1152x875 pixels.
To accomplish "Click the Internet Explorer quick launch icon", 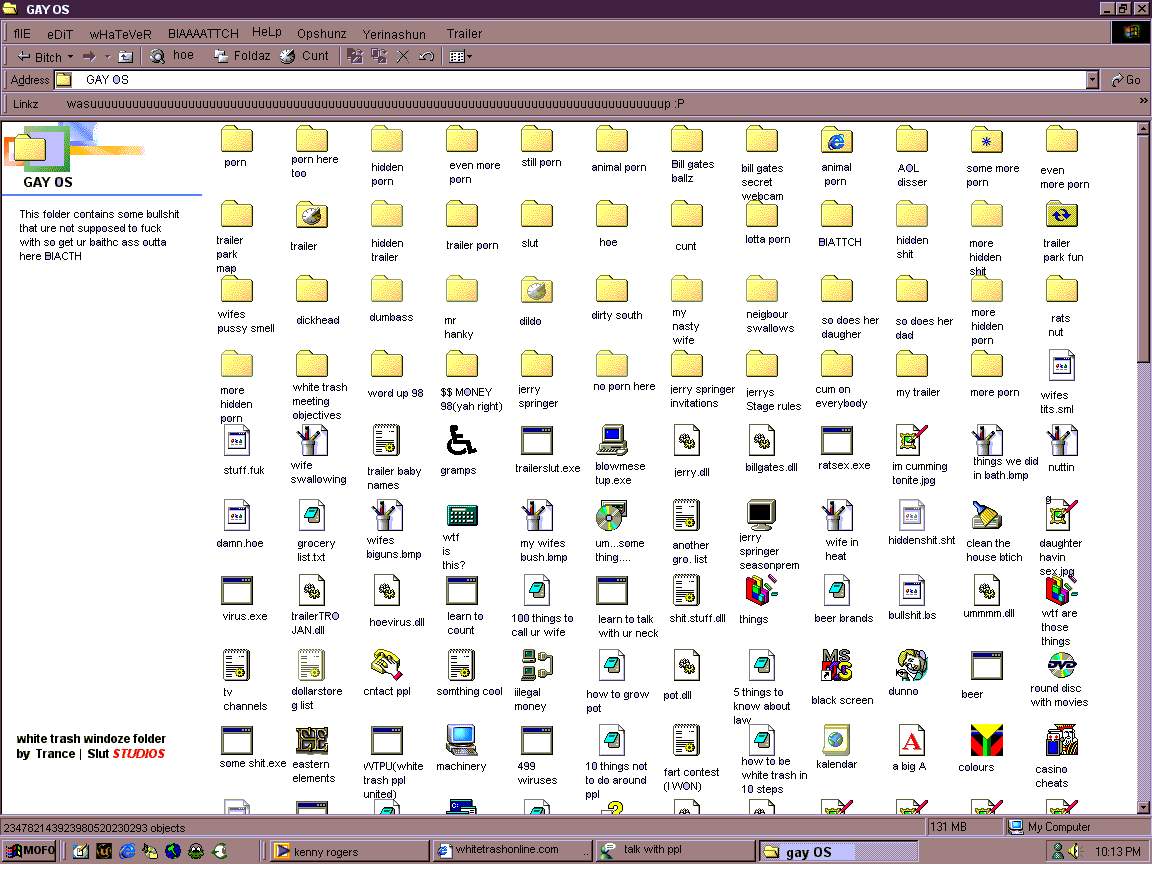I will tap(127, 851).
